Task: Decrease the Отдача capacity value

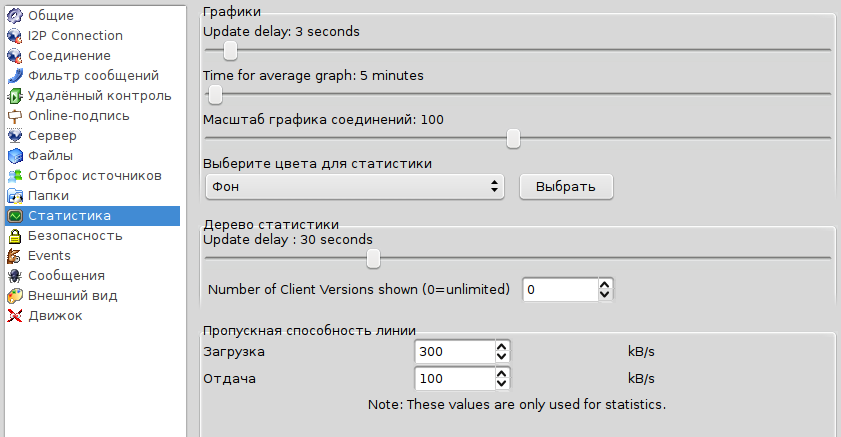Action: point(501,384)
